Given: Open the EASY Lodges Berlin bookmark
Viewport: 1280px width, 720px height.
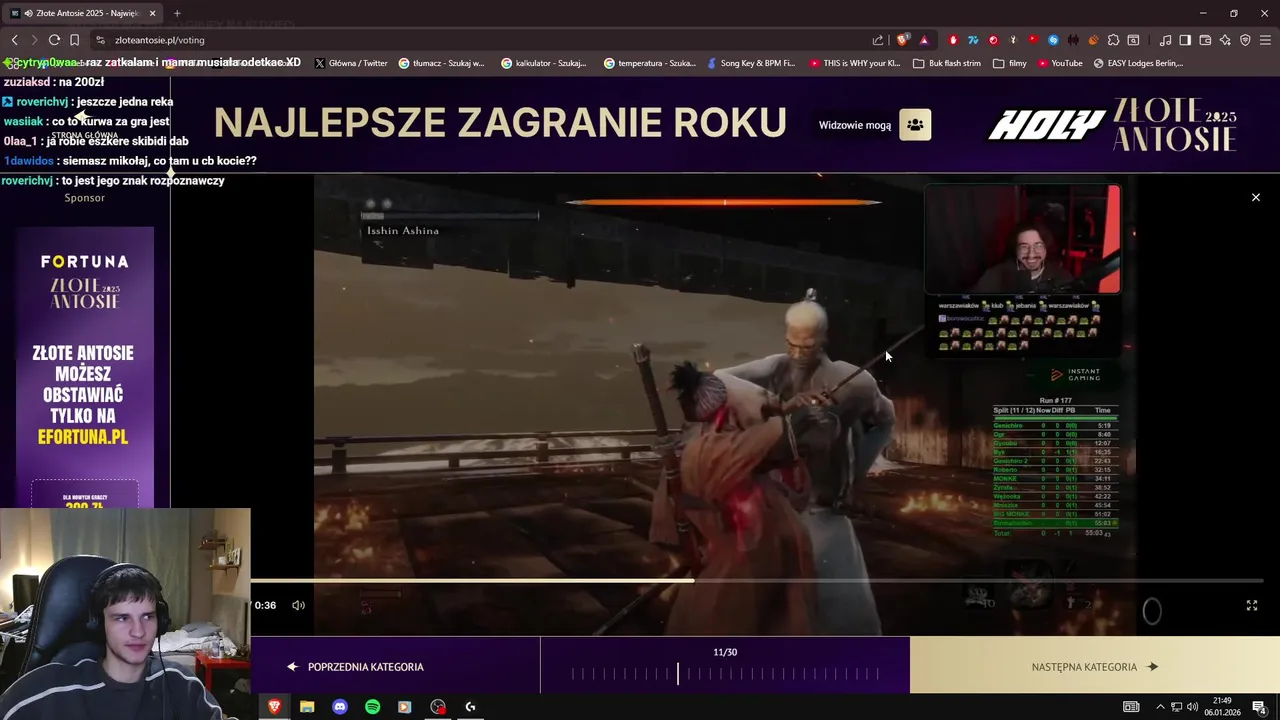Looking at the screenshot, I should [x=1138, y=63].
